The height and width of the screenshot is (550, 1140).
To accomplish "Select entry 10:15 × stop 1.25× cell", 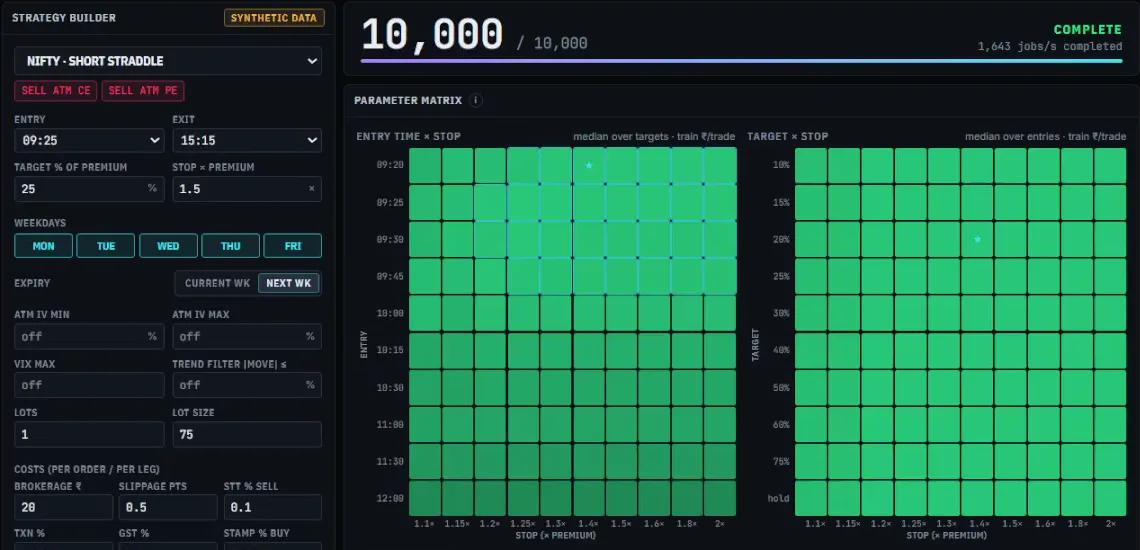I will click(x=523, y=351).
